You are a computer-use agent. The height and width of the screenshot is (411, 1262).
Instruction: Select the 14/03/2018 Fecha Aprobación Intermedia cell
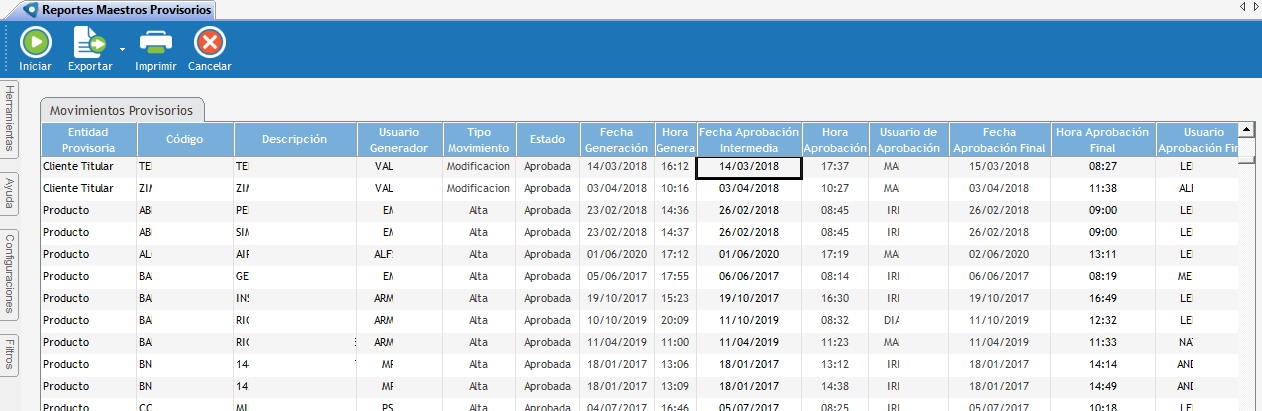pos(748,166)
